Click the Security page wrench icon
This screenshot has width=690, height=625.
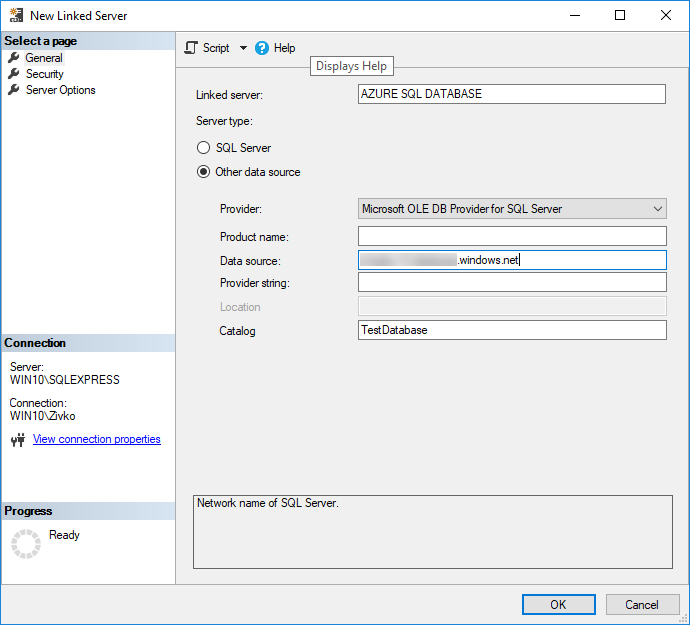tap(14, 74)
